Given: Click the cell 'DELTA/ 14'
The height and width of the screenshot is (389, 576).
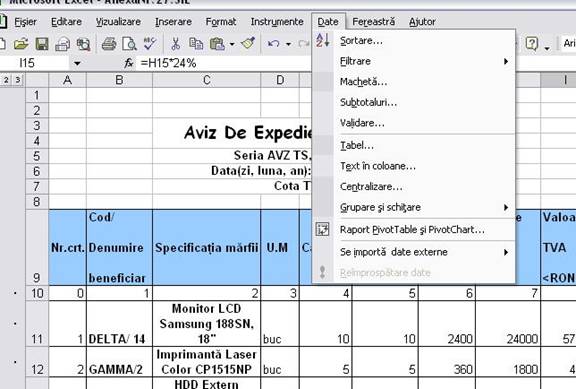Looking at the screenshot, I should point(119,324).
